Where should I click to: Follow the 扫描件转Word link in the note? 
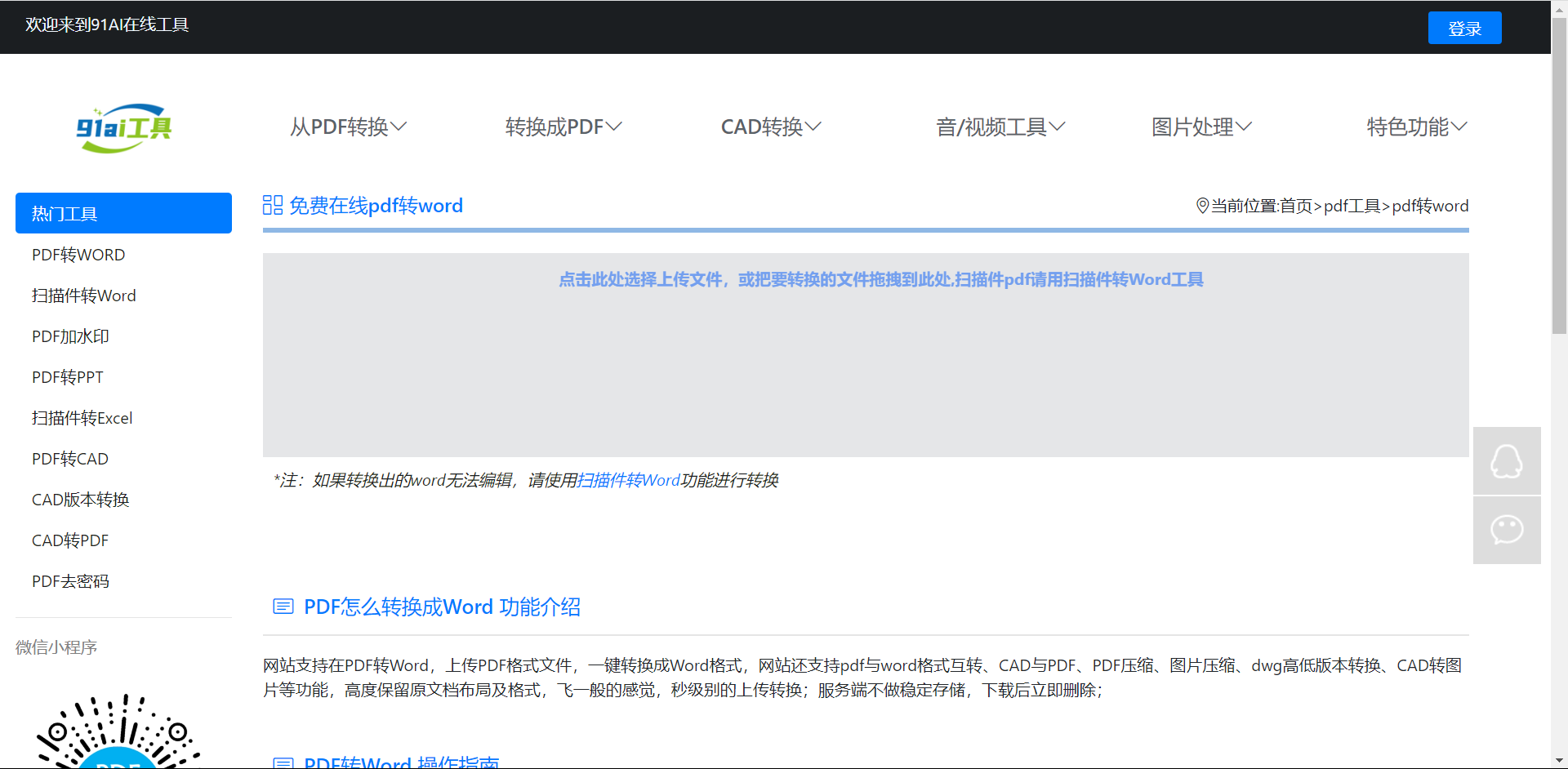coord(628,480)
